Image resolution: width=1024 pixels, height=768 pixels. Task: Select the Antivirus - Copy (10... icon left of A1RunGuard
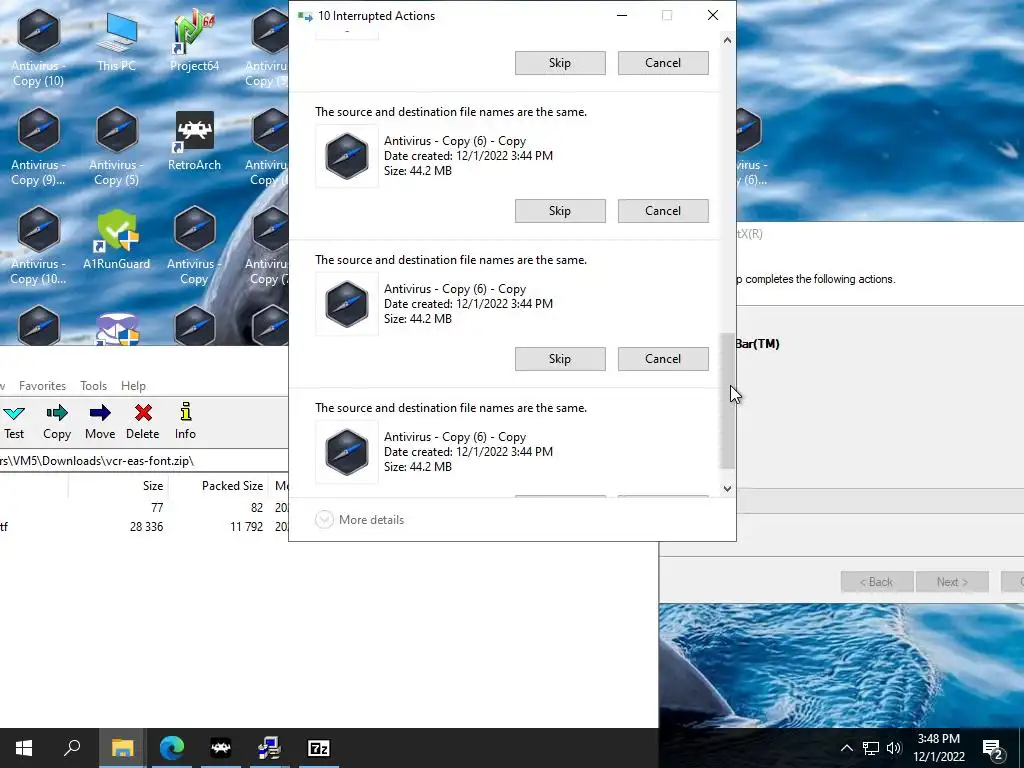pos(39,247)
